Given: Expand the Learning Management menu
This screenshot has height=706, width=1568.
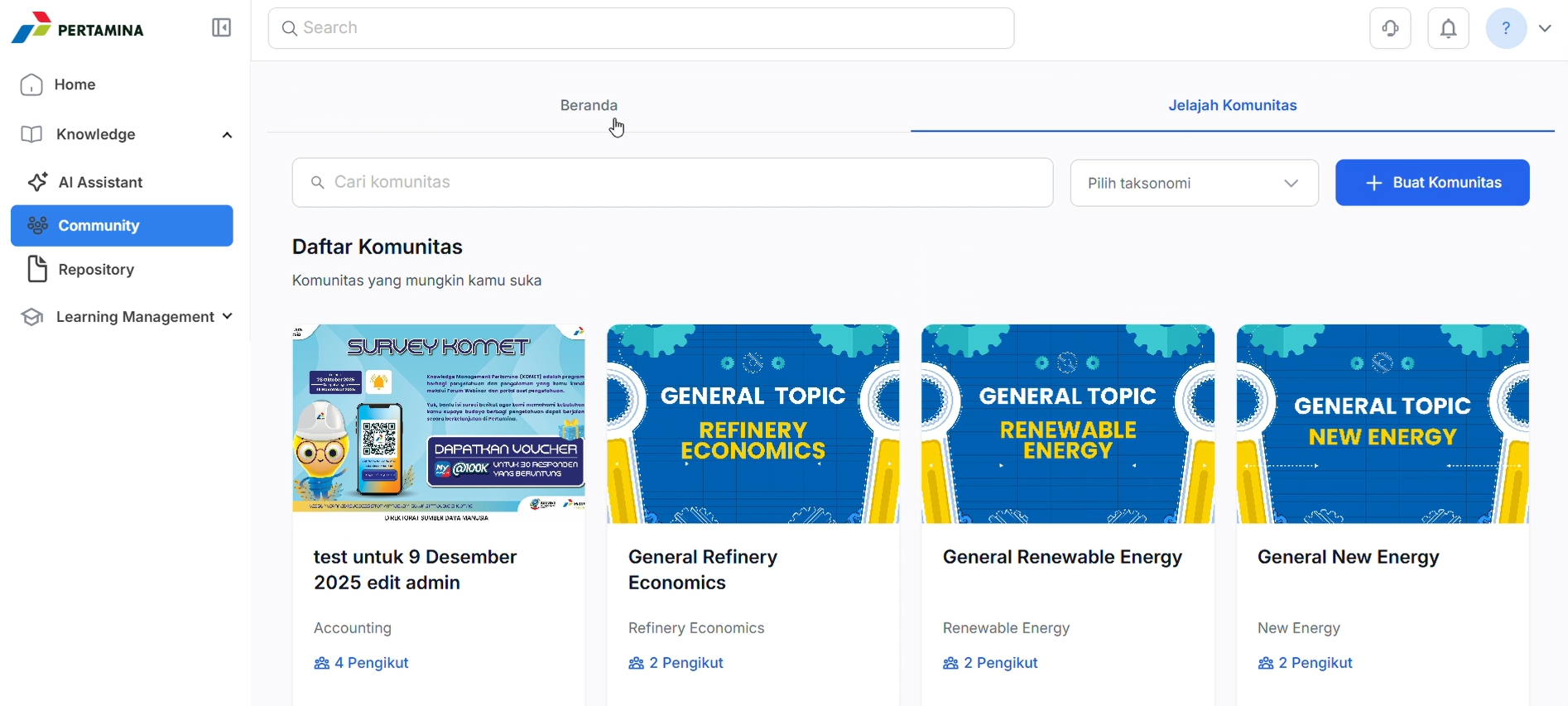Looking at the screenshot, I should 227,317.
